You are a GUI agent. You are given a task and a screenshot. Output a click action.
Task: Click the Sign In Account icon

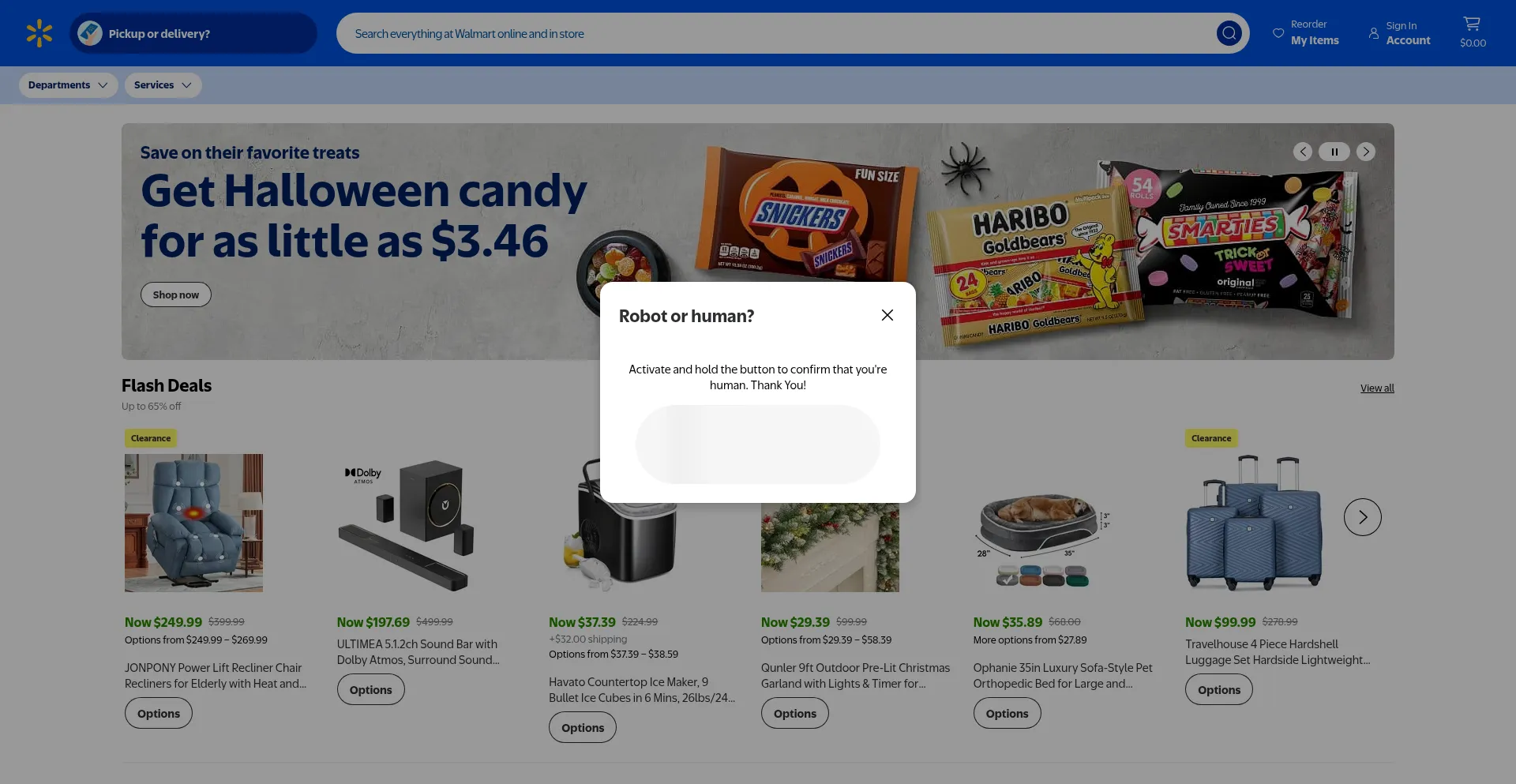pyautogui.click(x=1374, y=33)
